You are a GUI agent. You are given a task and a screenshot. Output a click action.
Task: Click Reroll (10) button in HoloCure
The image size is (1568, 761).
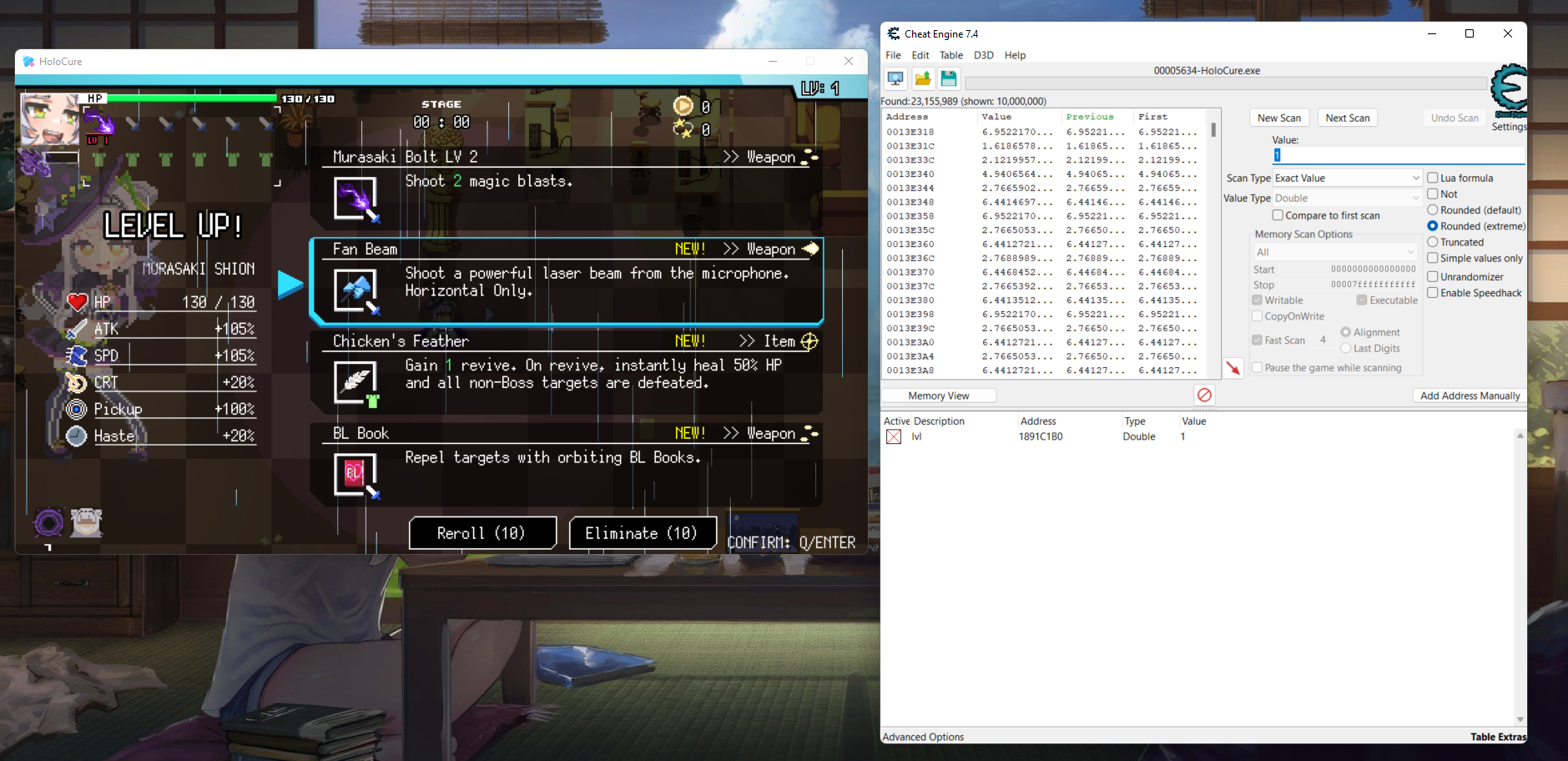pos(481,533)
